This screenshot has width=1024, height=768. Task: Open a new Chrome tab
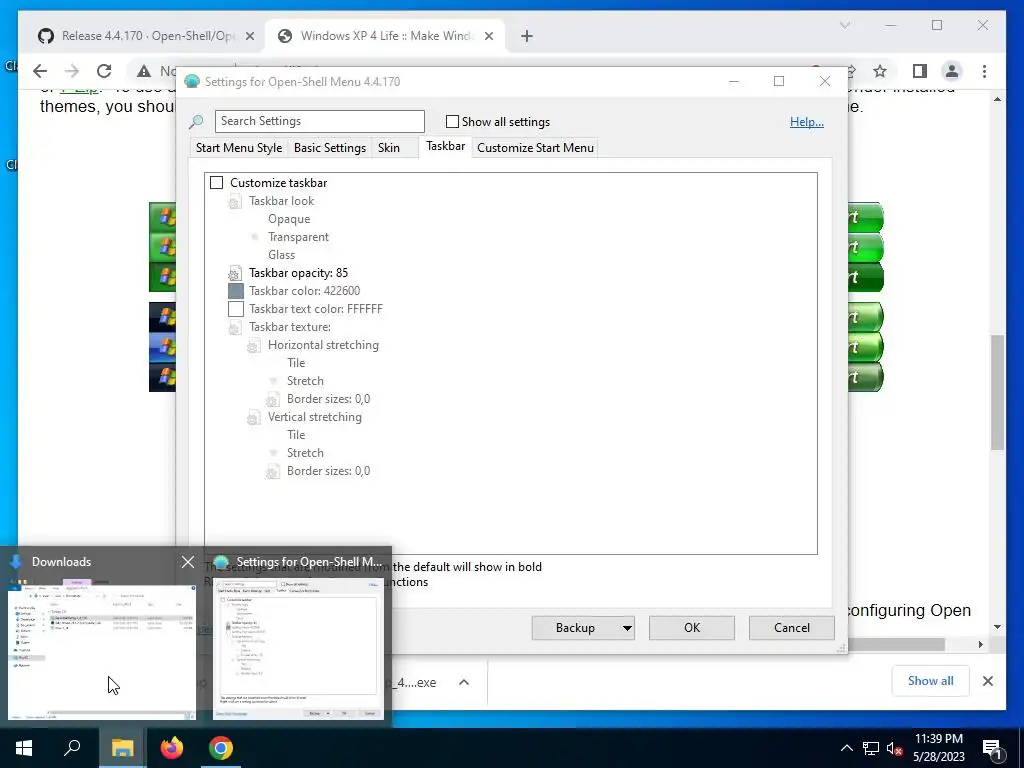(527, 36)
